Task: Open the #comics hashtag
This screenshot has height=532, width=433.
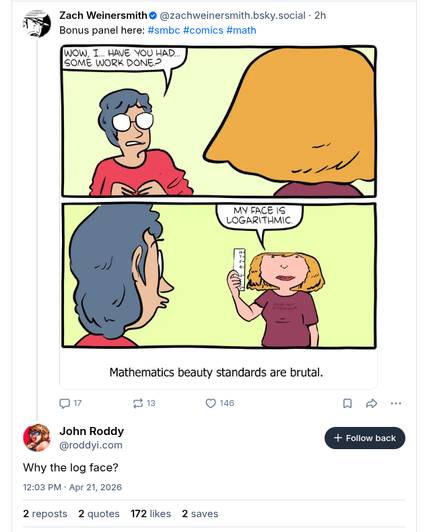Action: 203,30
